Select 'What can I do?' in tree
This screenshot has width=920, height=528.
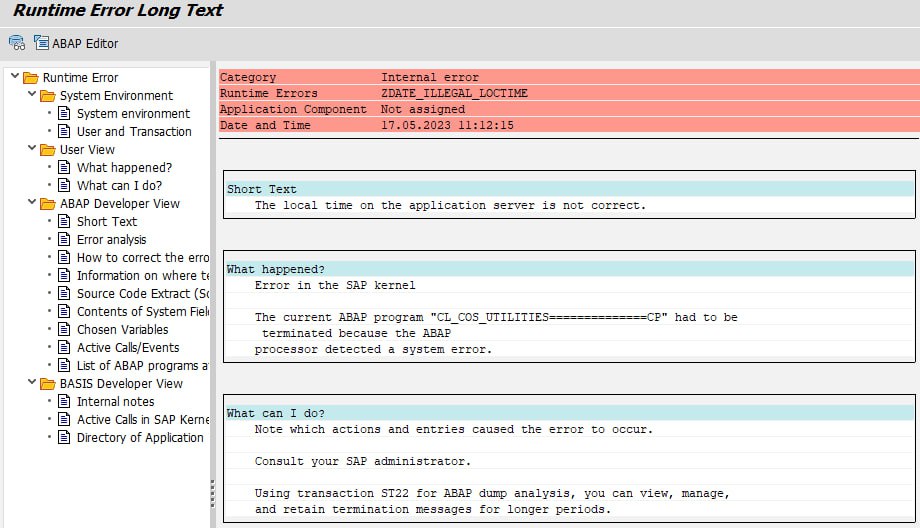click(119, 185)
